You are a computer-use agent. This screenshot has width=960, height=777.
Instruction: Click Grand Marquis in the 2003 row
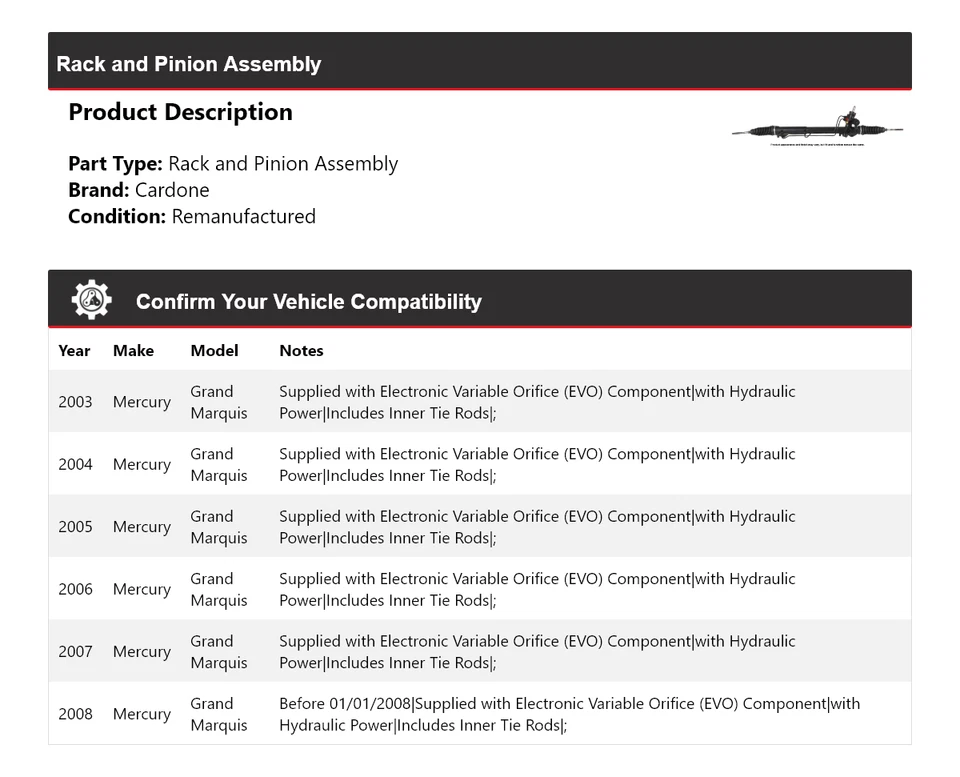[218, 402]
